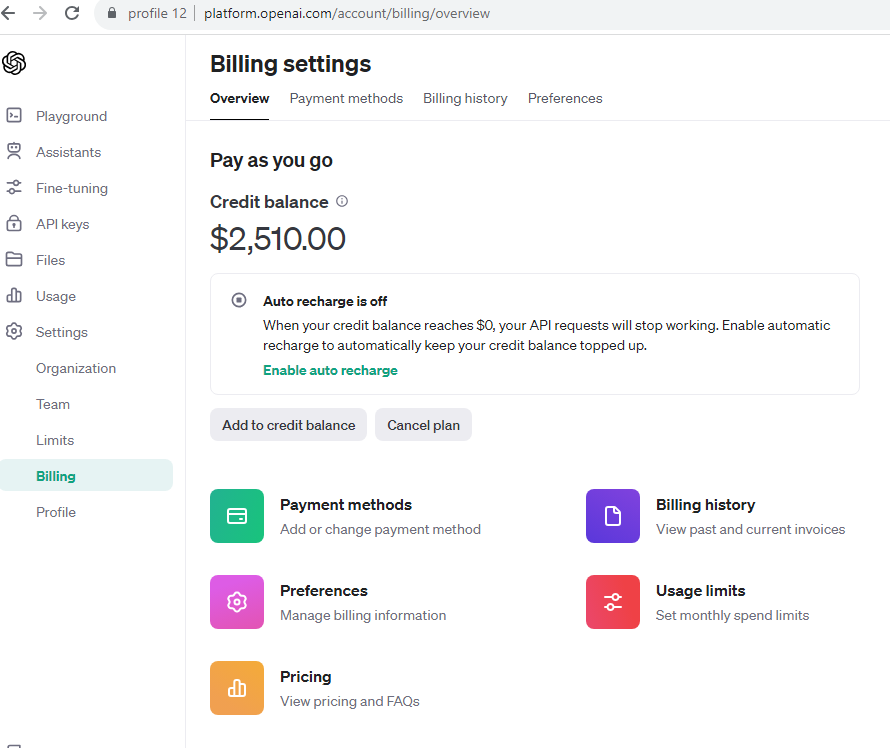Image resolution: width=890 pixels, height=748 pixels.
Task: Switch to the Preferences tab
Action: (565, 98)
